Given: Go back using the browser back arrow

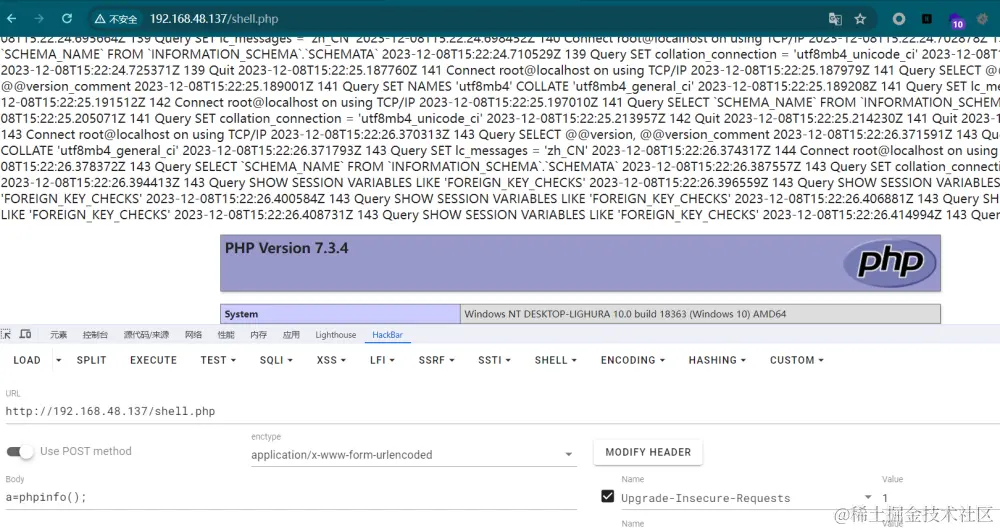Looking at the screenshot, I should tap(11, 18).
